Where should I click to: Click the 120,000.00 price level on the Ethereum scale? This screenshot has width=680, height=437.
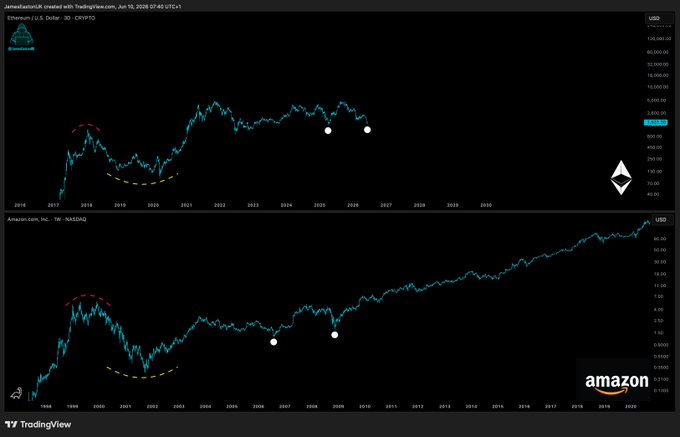(x=657, y=39)
